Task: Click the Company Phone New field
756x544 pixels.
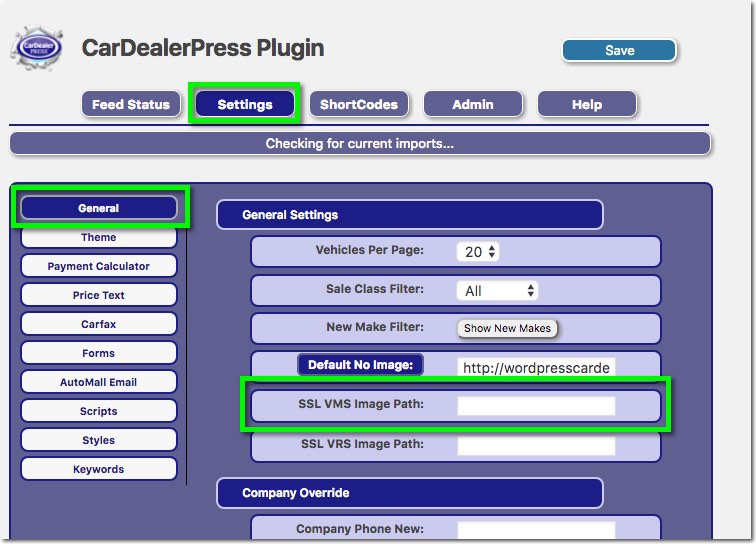Action: 536,530
